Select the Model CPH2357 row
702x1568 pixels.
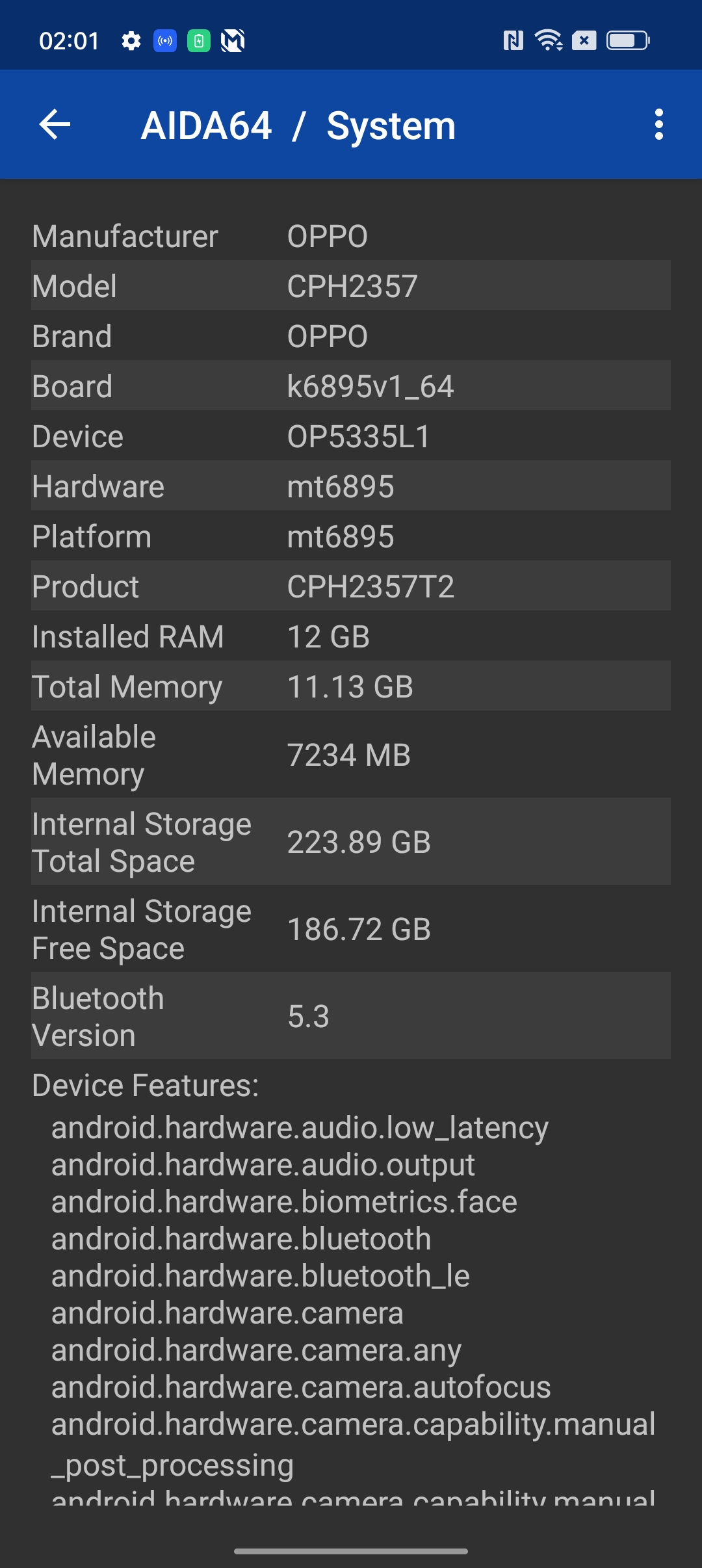(x=351, y=286)
